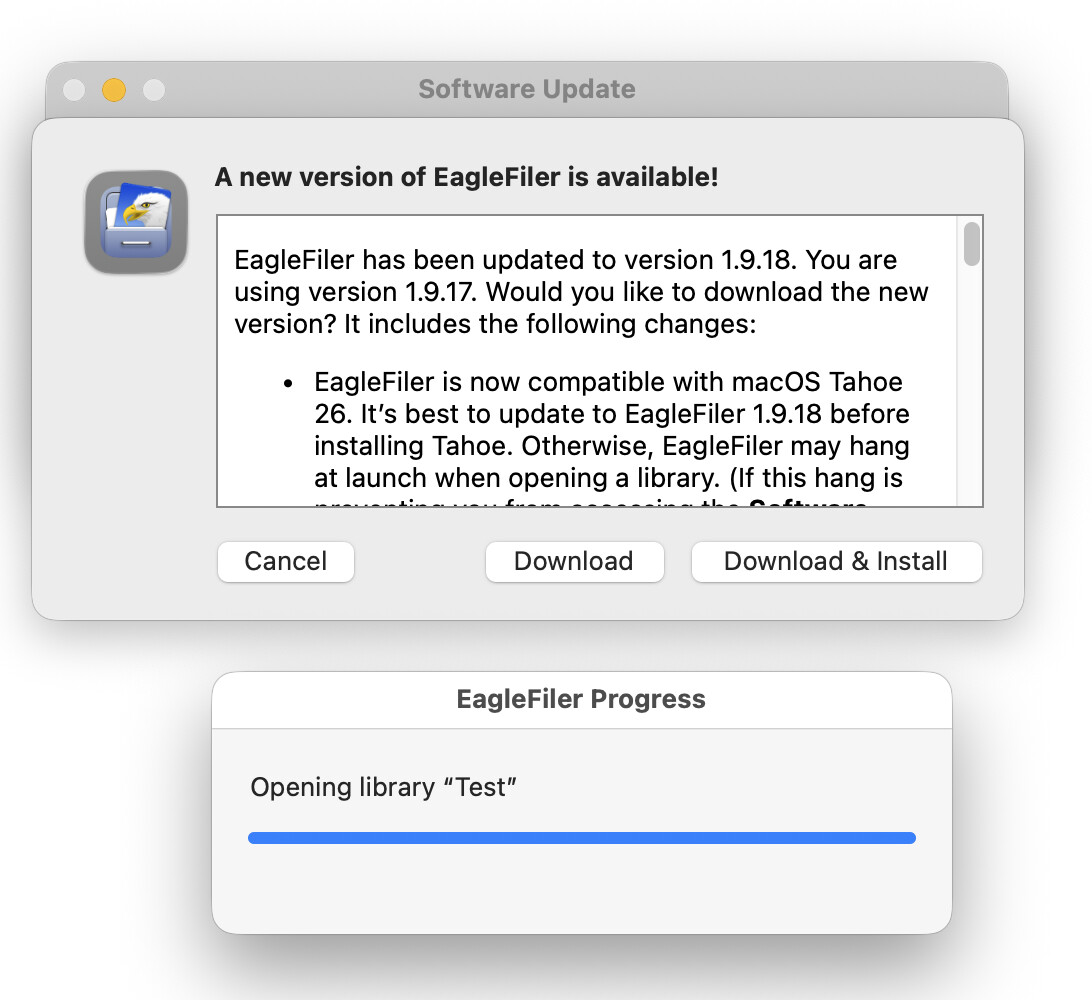
Task: Click the scrollbar track below the thumb
Action: point(971,400)
